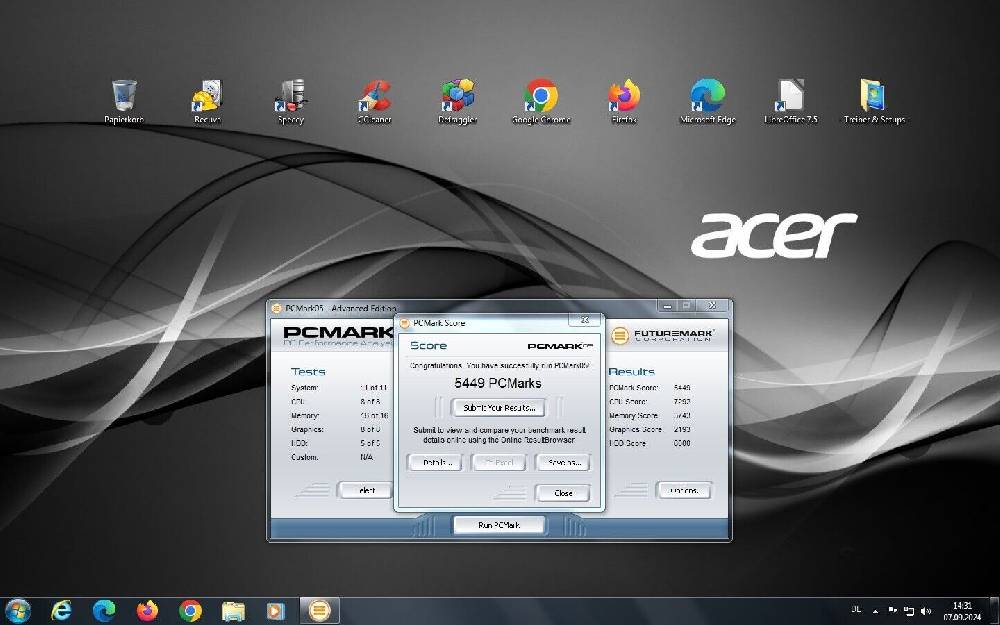Open the taskbar clock showing 14:31
This screenshot has width=1000, height=625.
click(x=962, y=611)
